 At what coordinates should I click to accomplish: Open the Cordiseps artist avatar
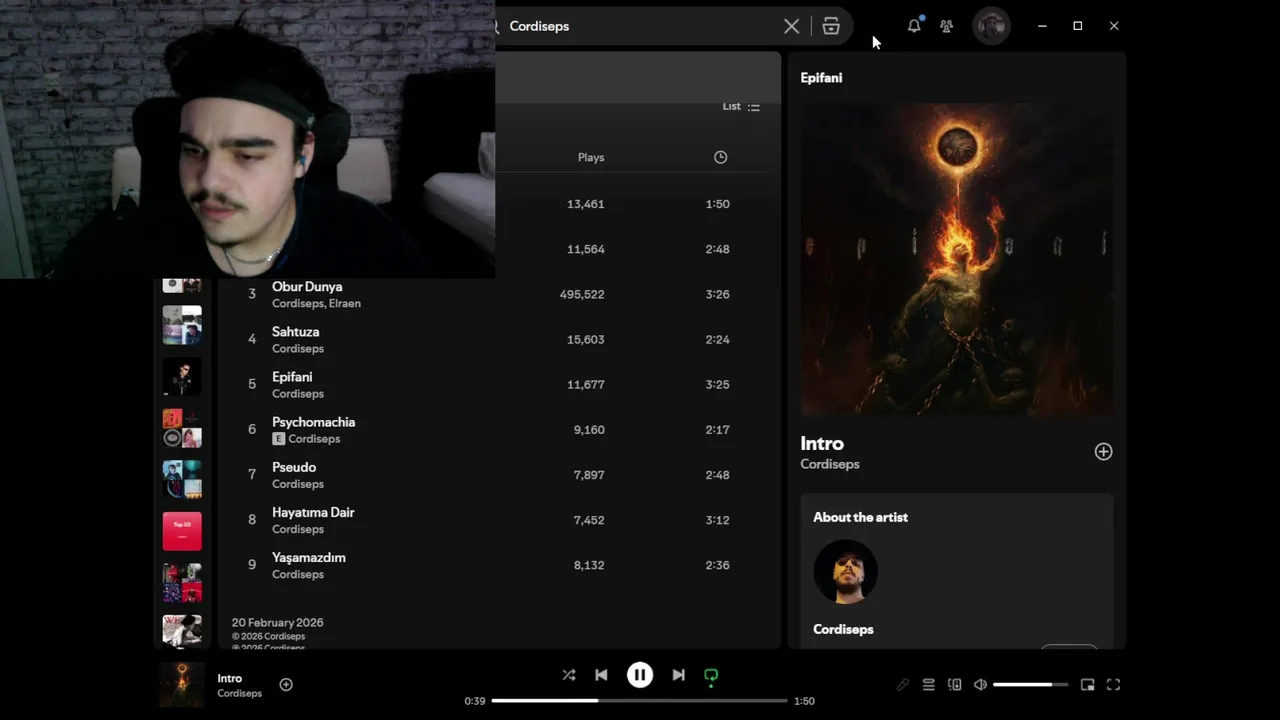click(845, 572)
